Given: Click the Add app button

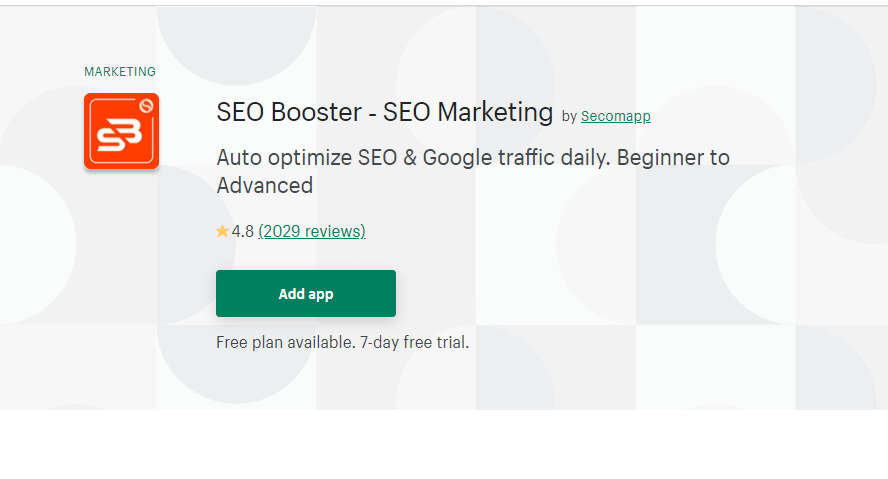Looking at the screenshot, I should point(306,293).
